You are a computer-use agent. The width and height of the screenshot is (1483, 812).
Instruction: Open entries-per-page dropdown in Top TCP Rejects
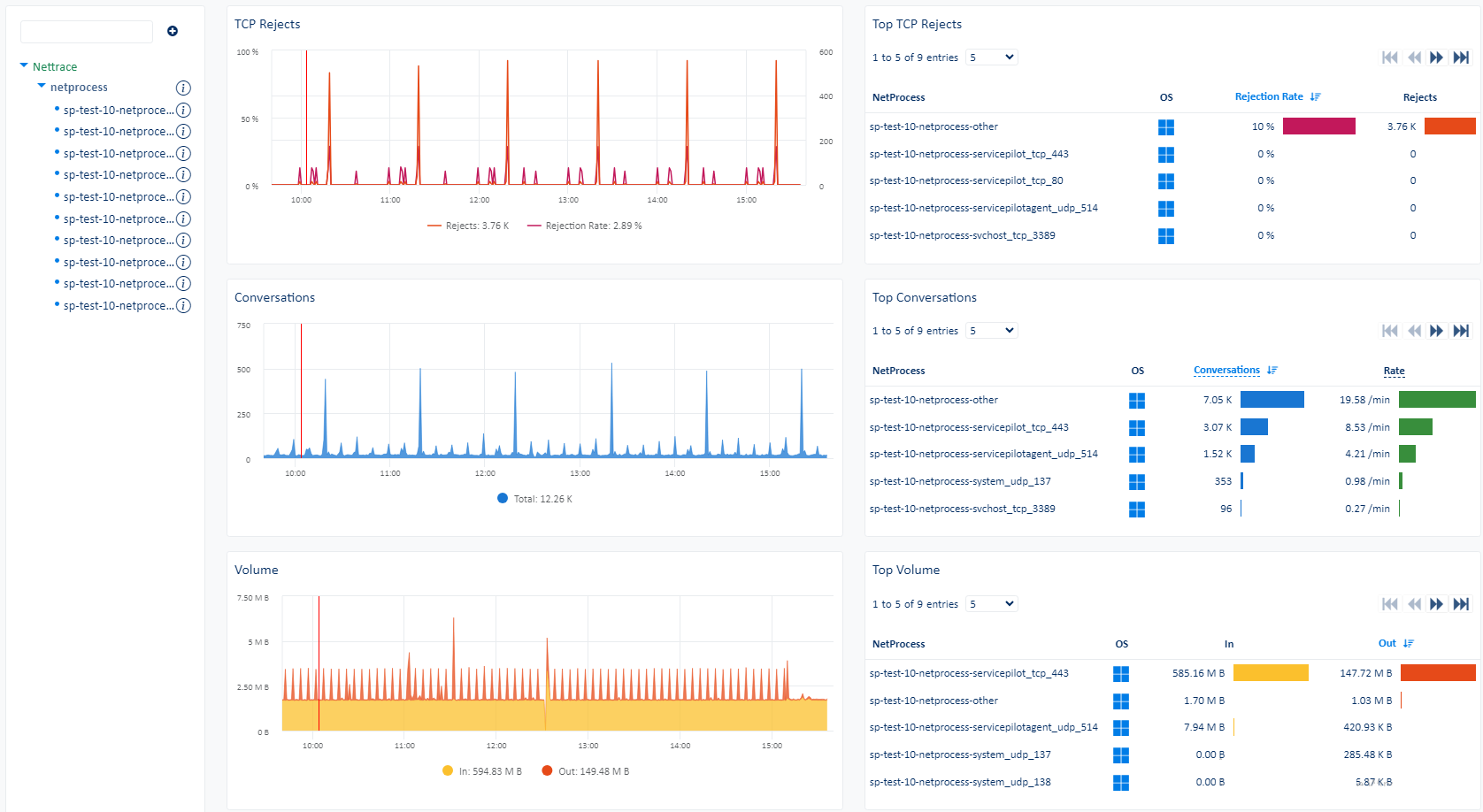pos(991,57)
